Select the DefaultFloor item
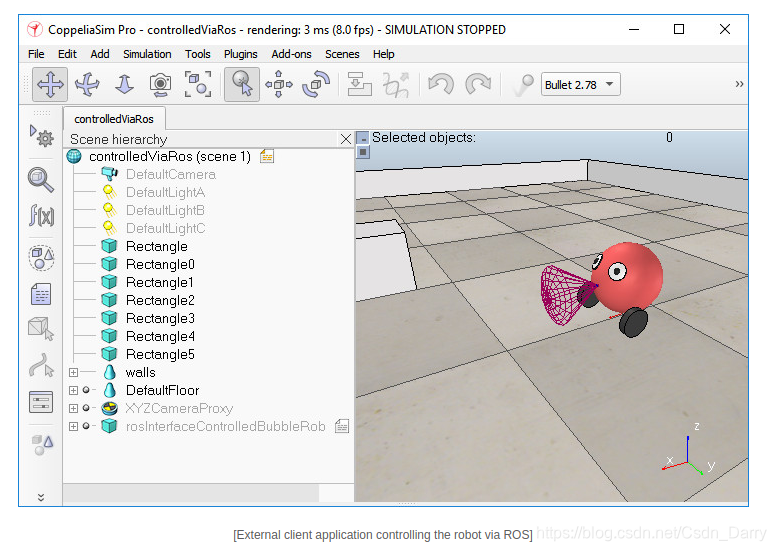 click(162, 390)
